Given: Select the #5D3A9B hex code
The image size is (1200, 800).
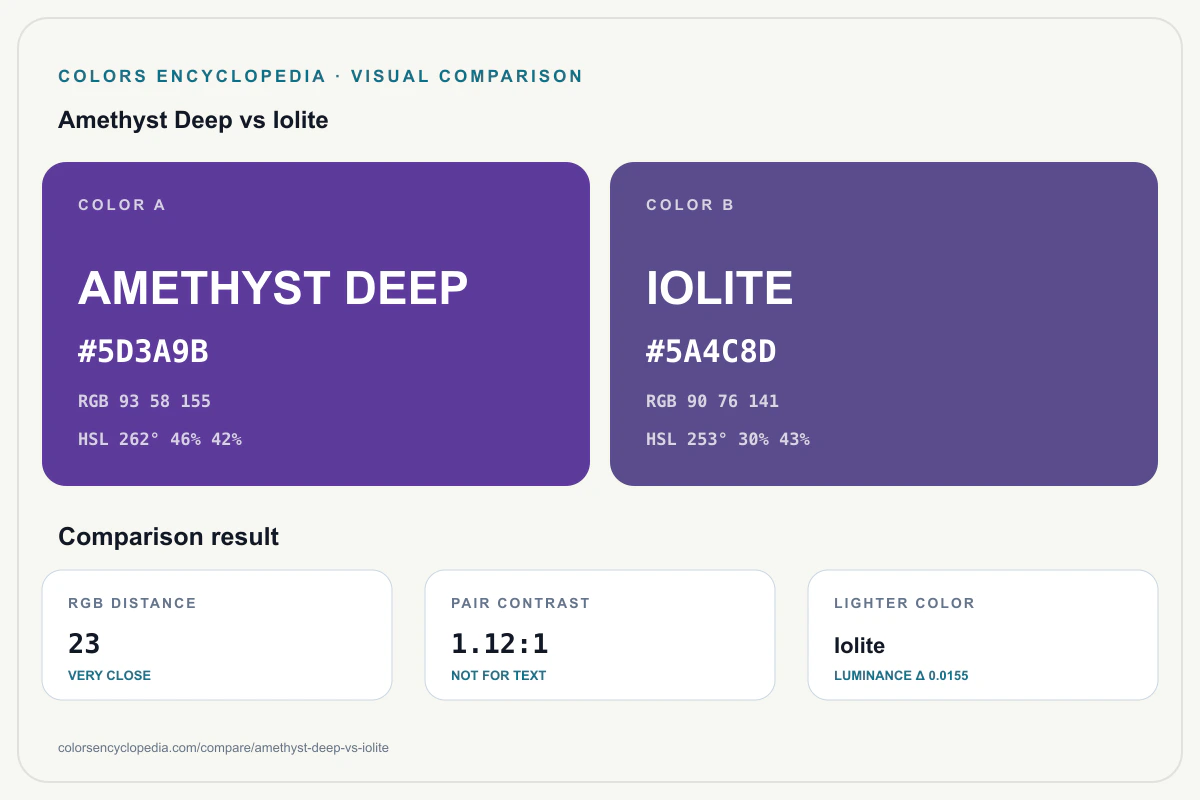Looking at the screenshot, I should point(143,352).
